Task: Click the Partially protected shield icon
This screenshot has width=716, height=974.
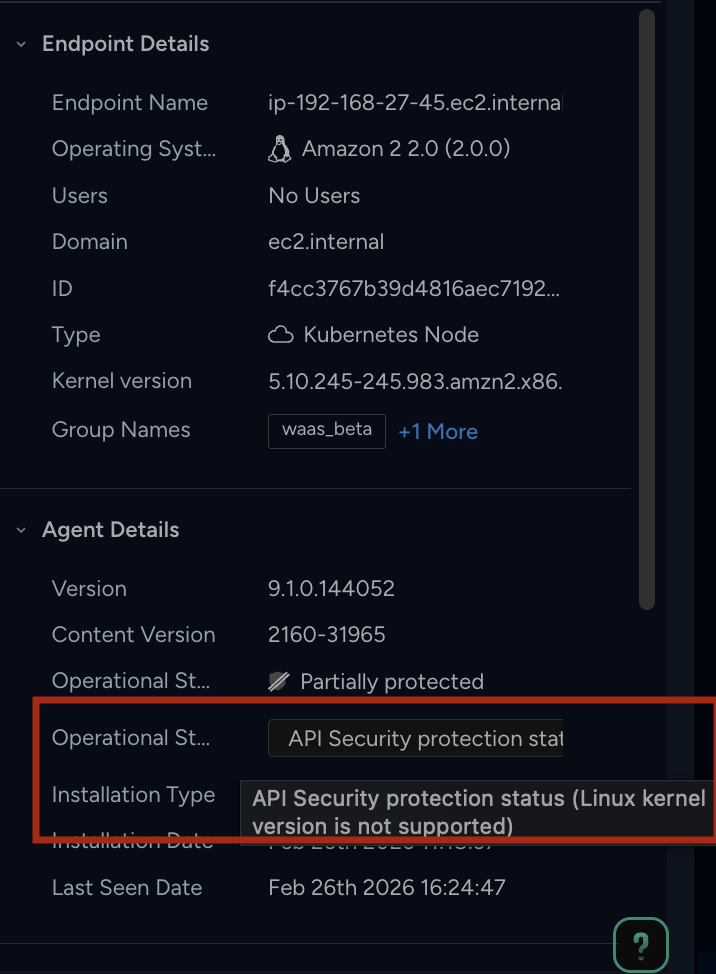Action: 279,681
